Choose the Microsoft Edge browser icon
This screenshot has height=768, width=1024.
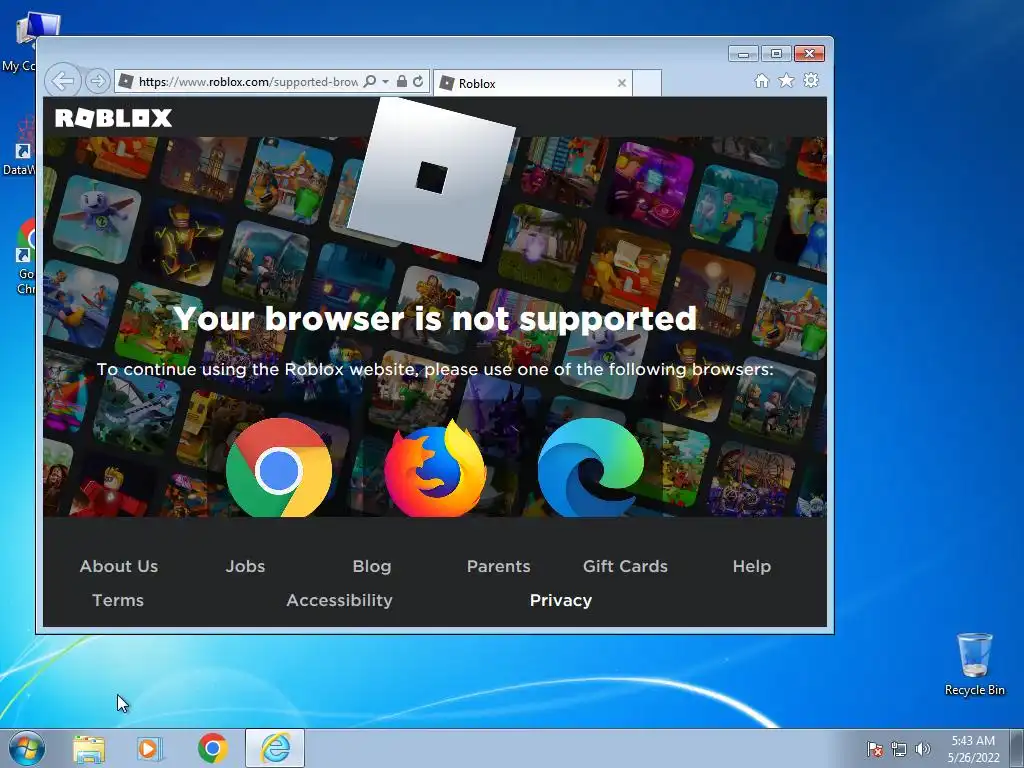(x=590, y=468)
